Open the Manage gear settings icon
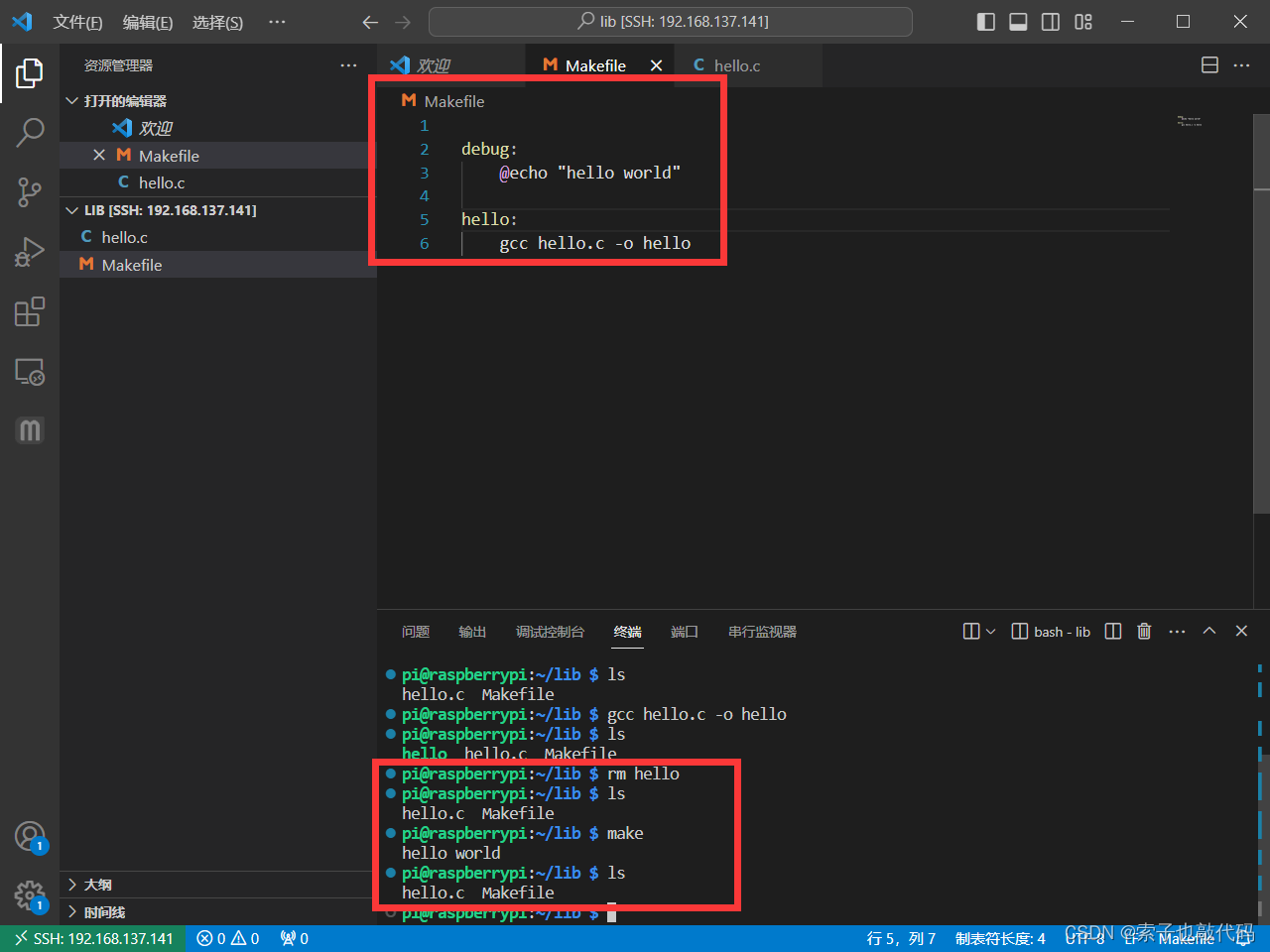This screenshot has height=952, width=1270. point(30,896)
